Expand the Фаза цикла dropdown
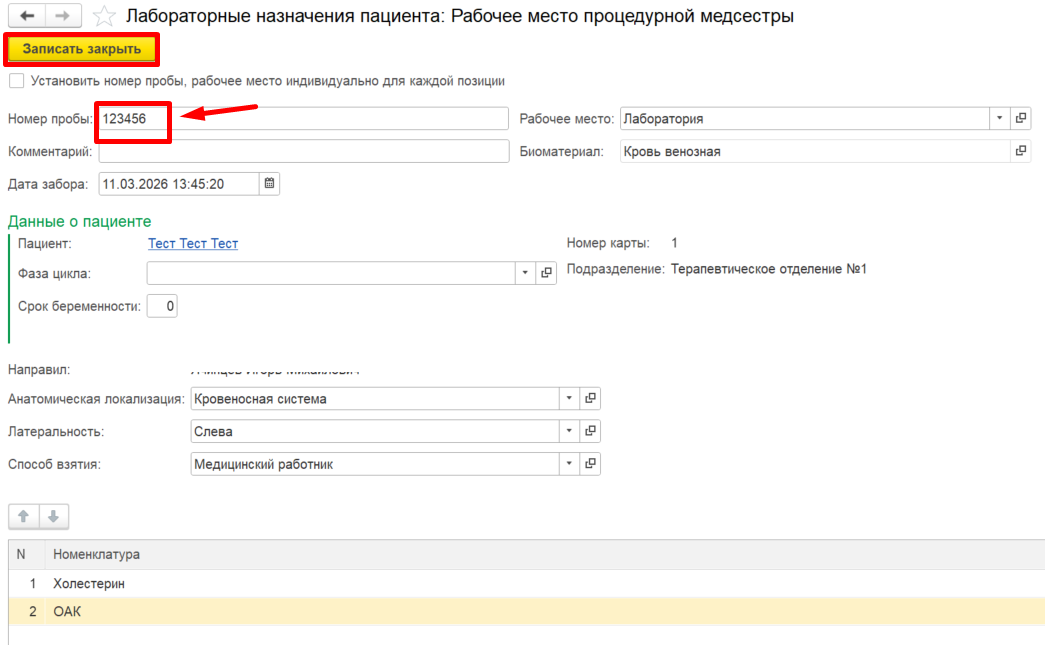1045x647 pixels. (x=526, y=273)
